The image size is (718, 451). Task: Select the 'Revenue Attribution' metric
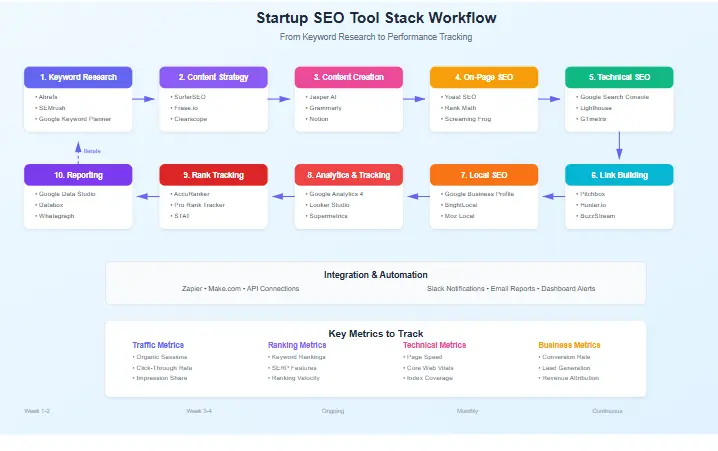tap(569, 378)
